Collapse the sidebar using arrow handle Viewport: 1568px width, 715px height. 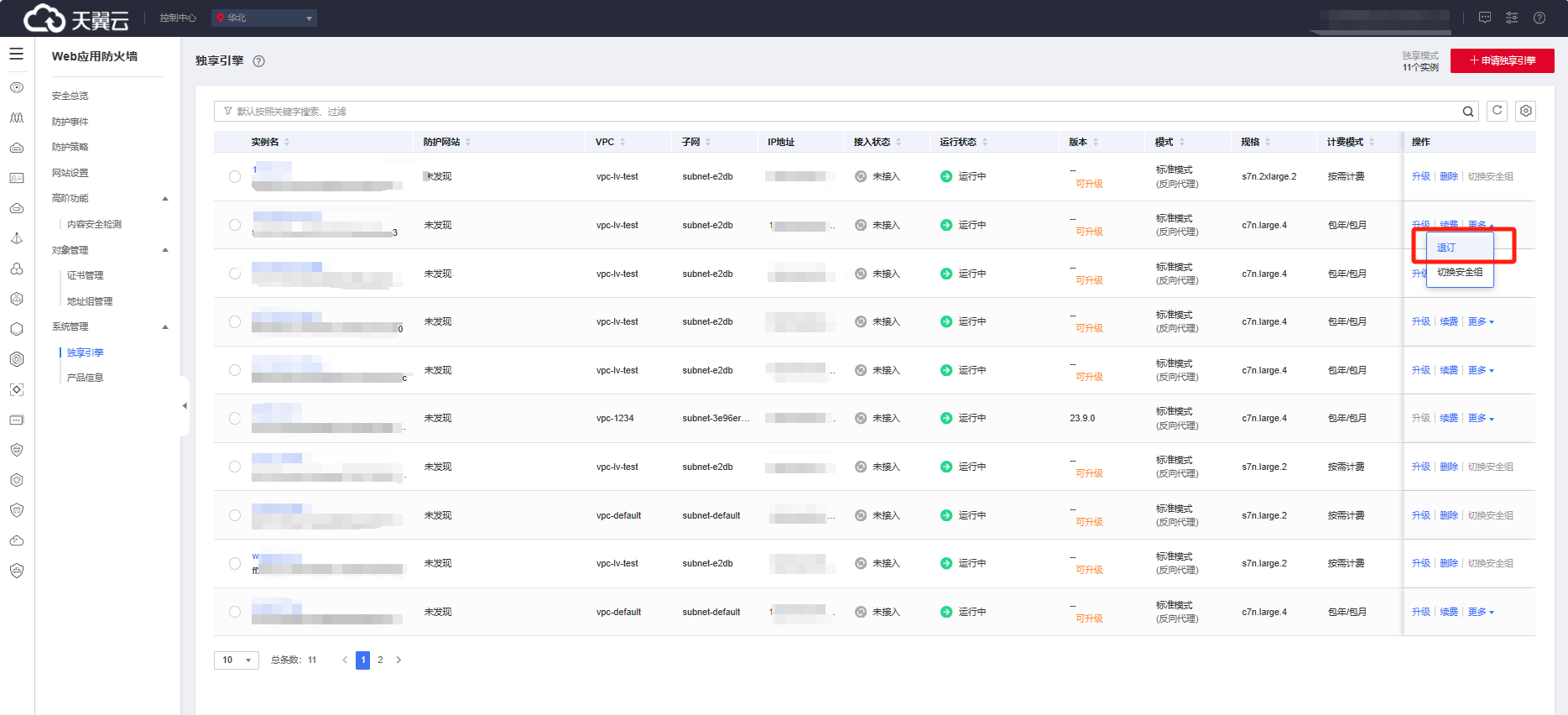pos(185,406)
